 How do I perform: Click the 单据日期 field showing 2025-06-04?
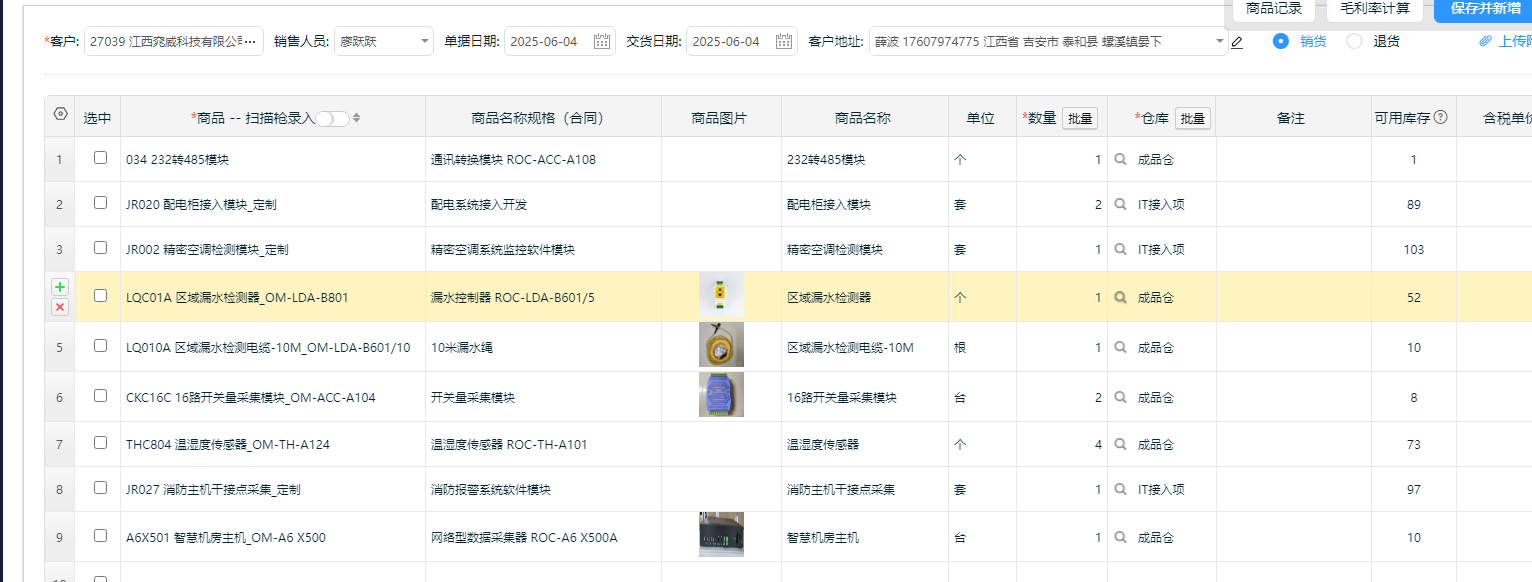pos(559,41)
